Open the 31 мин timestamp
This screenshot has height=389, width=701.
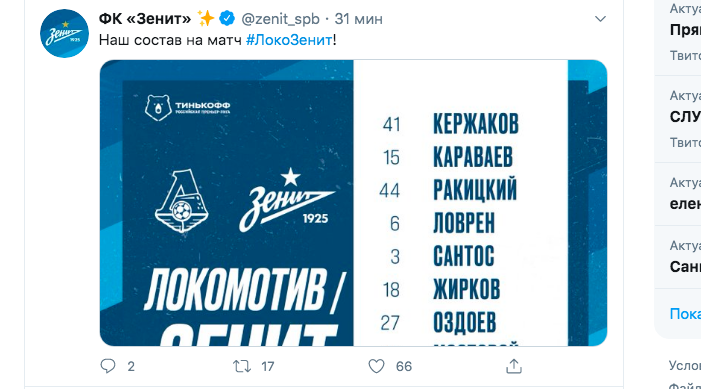point(359,19)
